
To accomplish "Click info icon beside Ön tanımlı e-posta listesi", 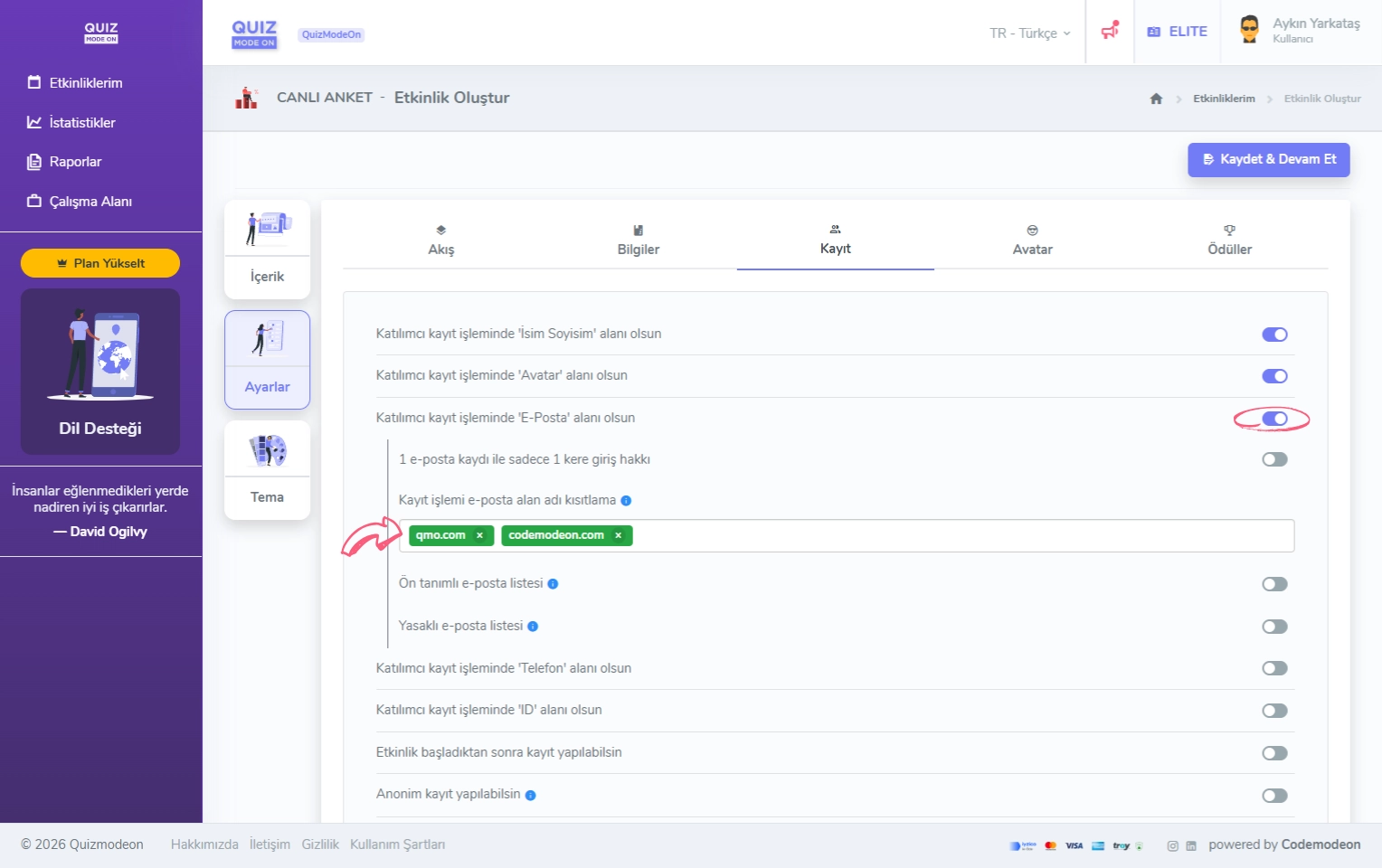I will point(553,584).
